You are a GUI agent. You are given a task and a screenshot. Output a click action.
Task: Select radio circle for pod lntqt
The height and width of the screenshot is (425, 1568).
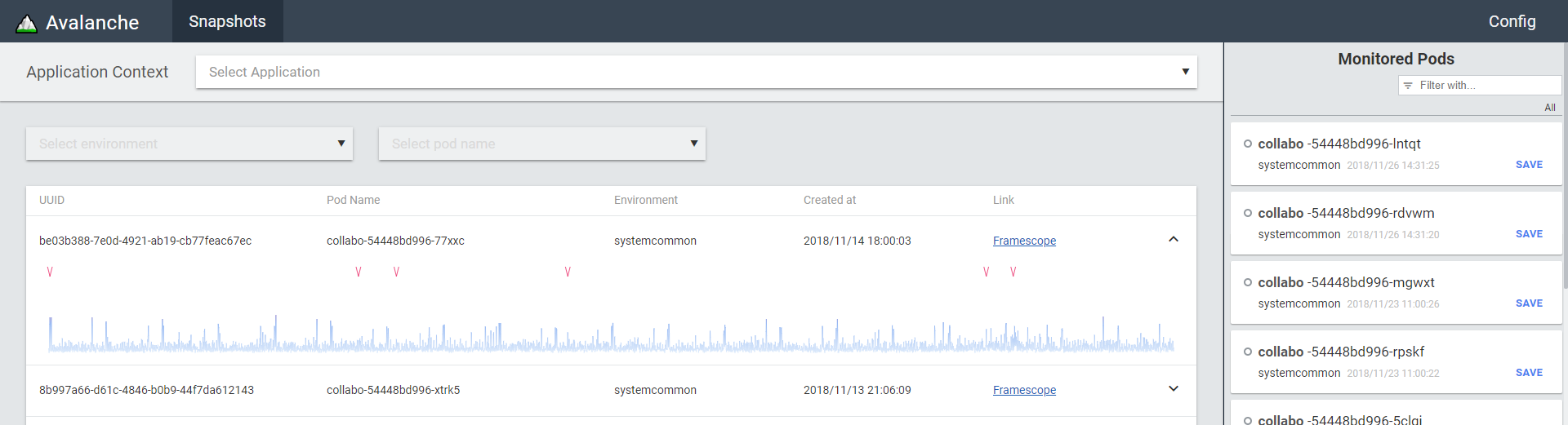(1247, 144)
